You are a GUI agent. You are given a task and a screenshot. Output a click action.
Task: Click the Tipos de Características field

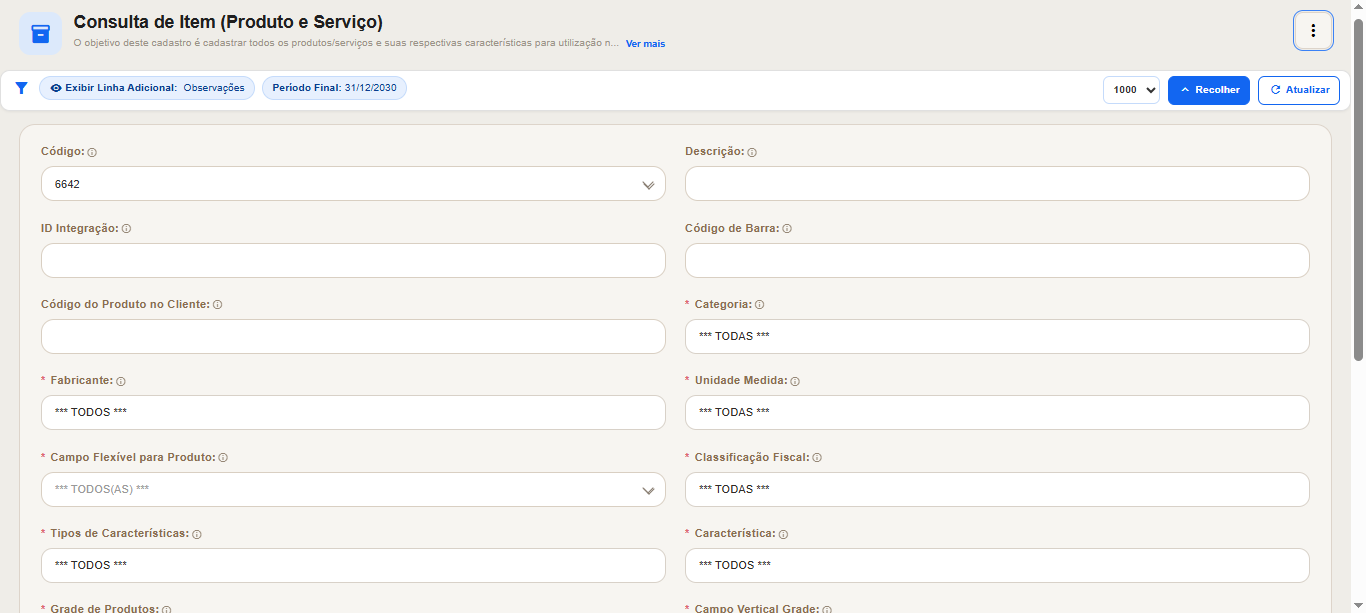(353, 565)
